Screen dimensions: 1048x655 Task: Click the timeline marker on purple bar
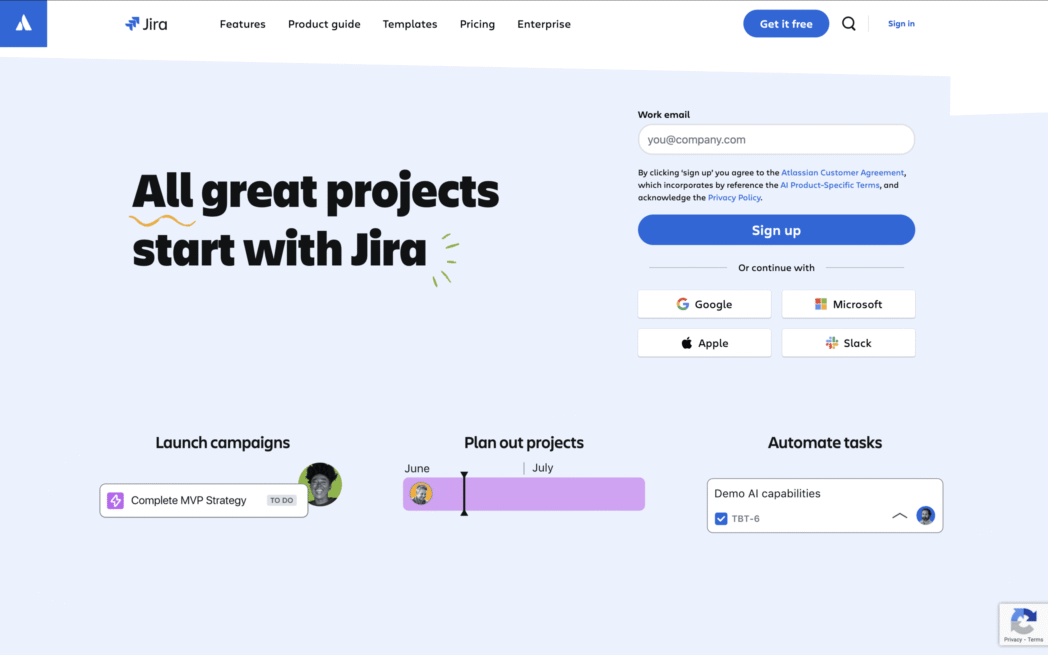pyautogui.click(x=464, y=493)
